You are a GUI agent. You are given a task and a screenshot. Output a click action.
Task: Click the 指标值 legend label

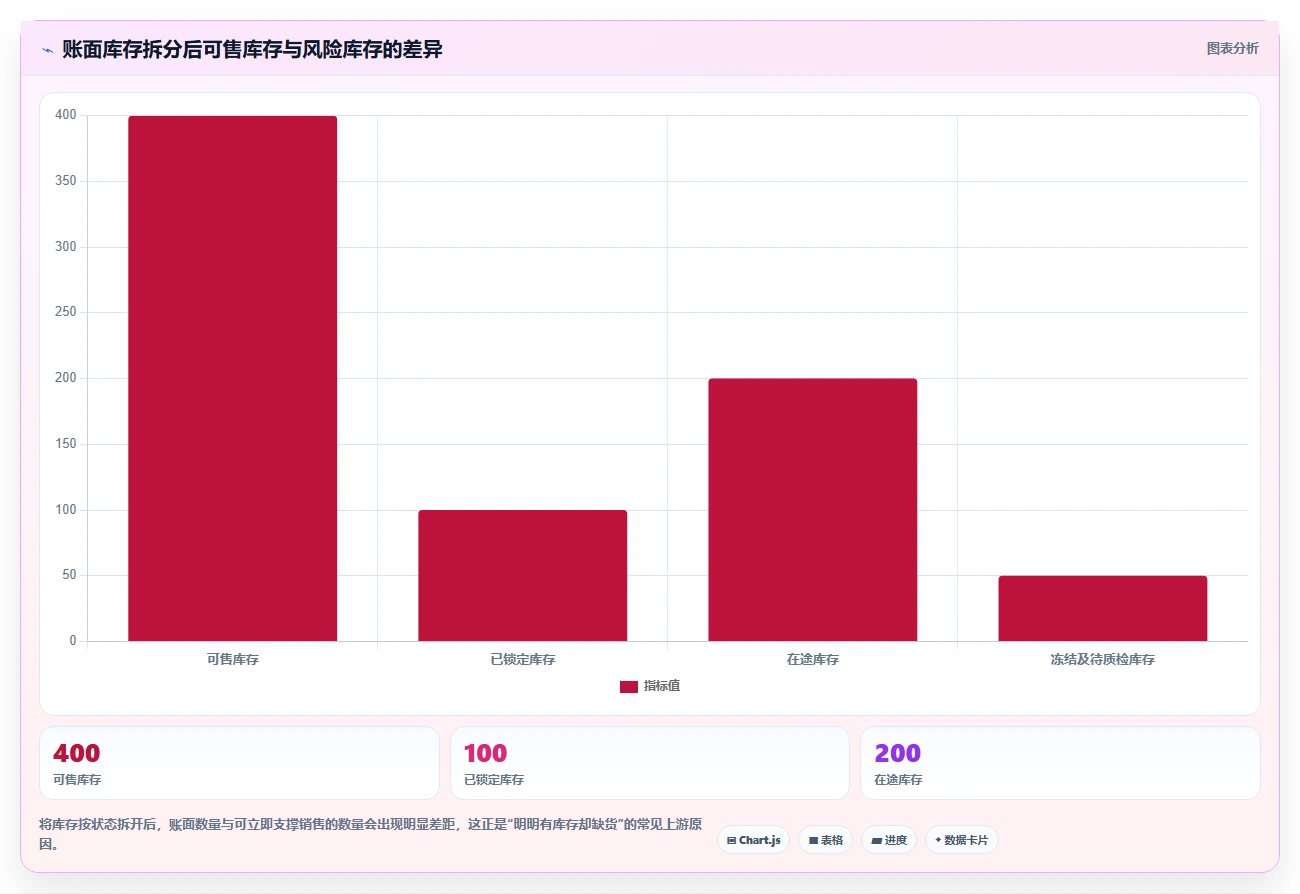662,686
